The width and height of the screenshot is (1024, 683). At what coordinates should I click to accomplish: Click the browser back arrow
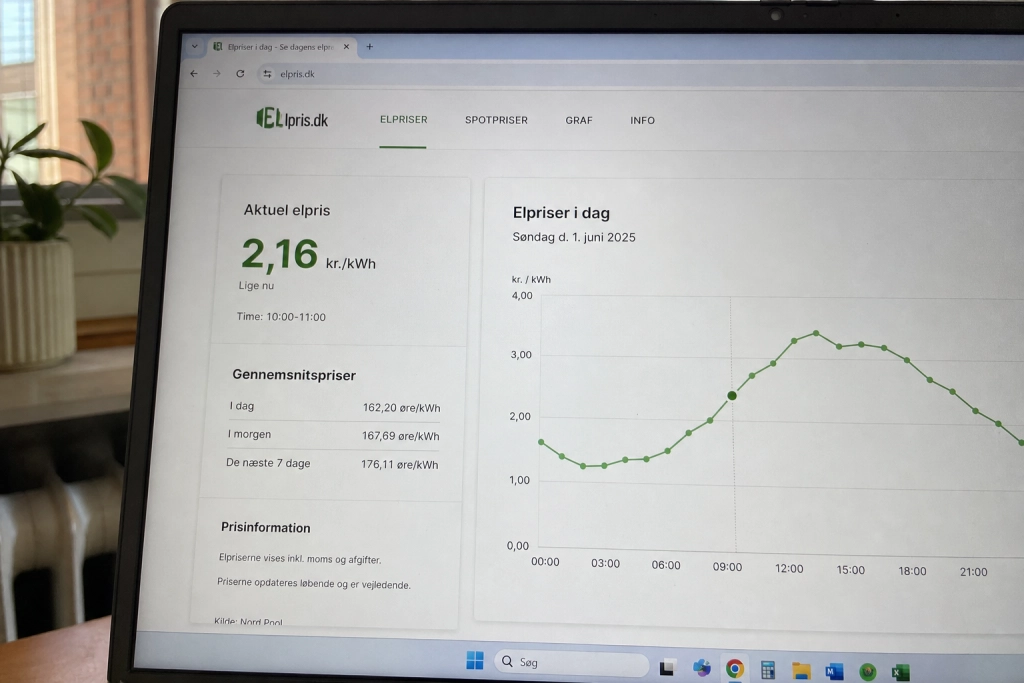click(194, 74)
